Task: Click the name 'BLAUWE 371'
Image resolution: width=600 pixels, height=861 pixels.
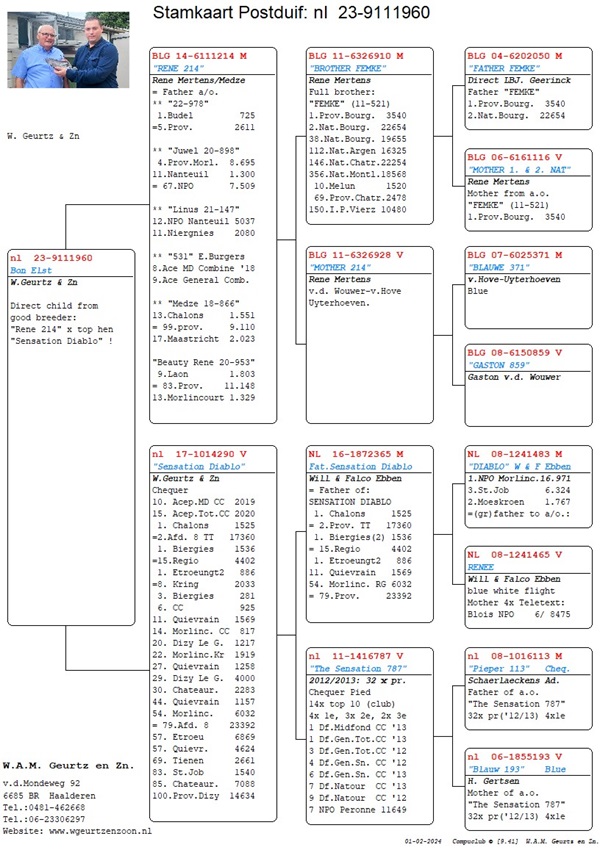Action: pyautogui.click(x=498, y=267)
